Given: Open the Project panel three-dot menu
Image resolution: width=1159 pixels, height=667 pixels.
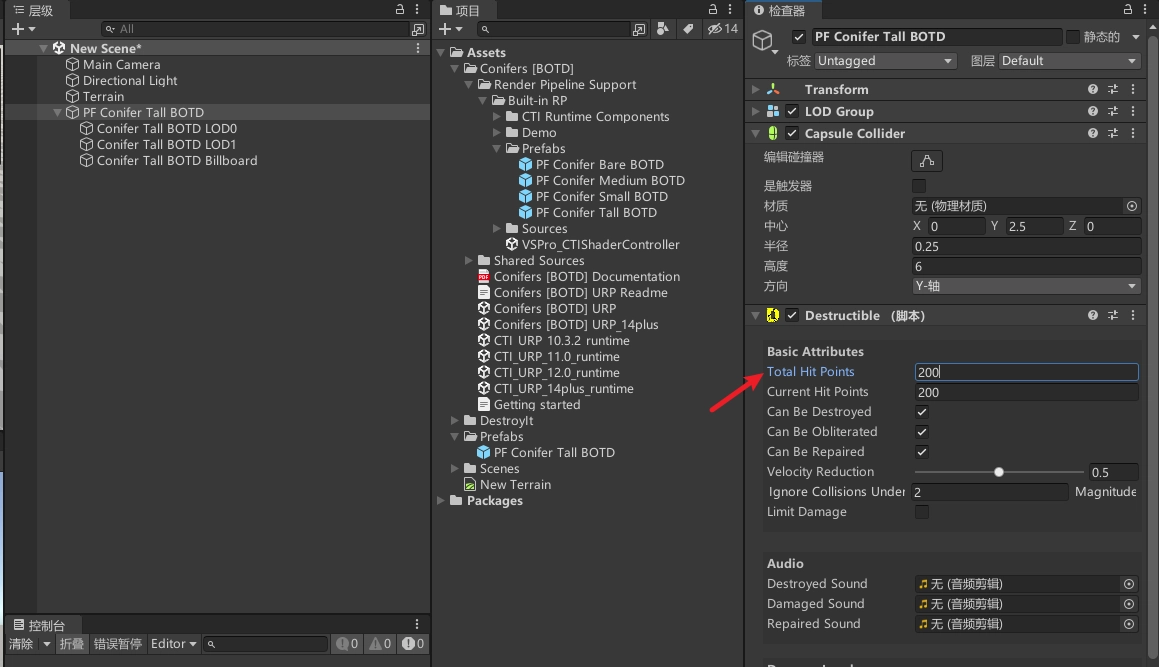Looking at the screenshot, I should click(x=730, y=10).
